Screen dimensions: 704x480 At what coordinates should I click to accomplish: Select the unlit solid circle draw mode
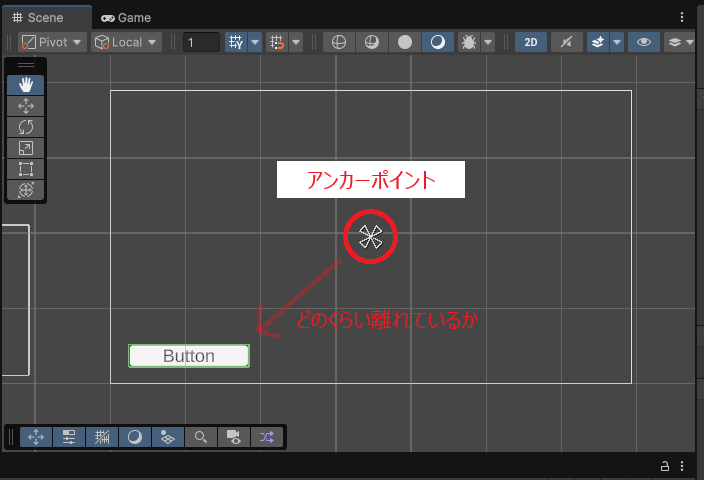pyautogui.click(x=405, y=42)
